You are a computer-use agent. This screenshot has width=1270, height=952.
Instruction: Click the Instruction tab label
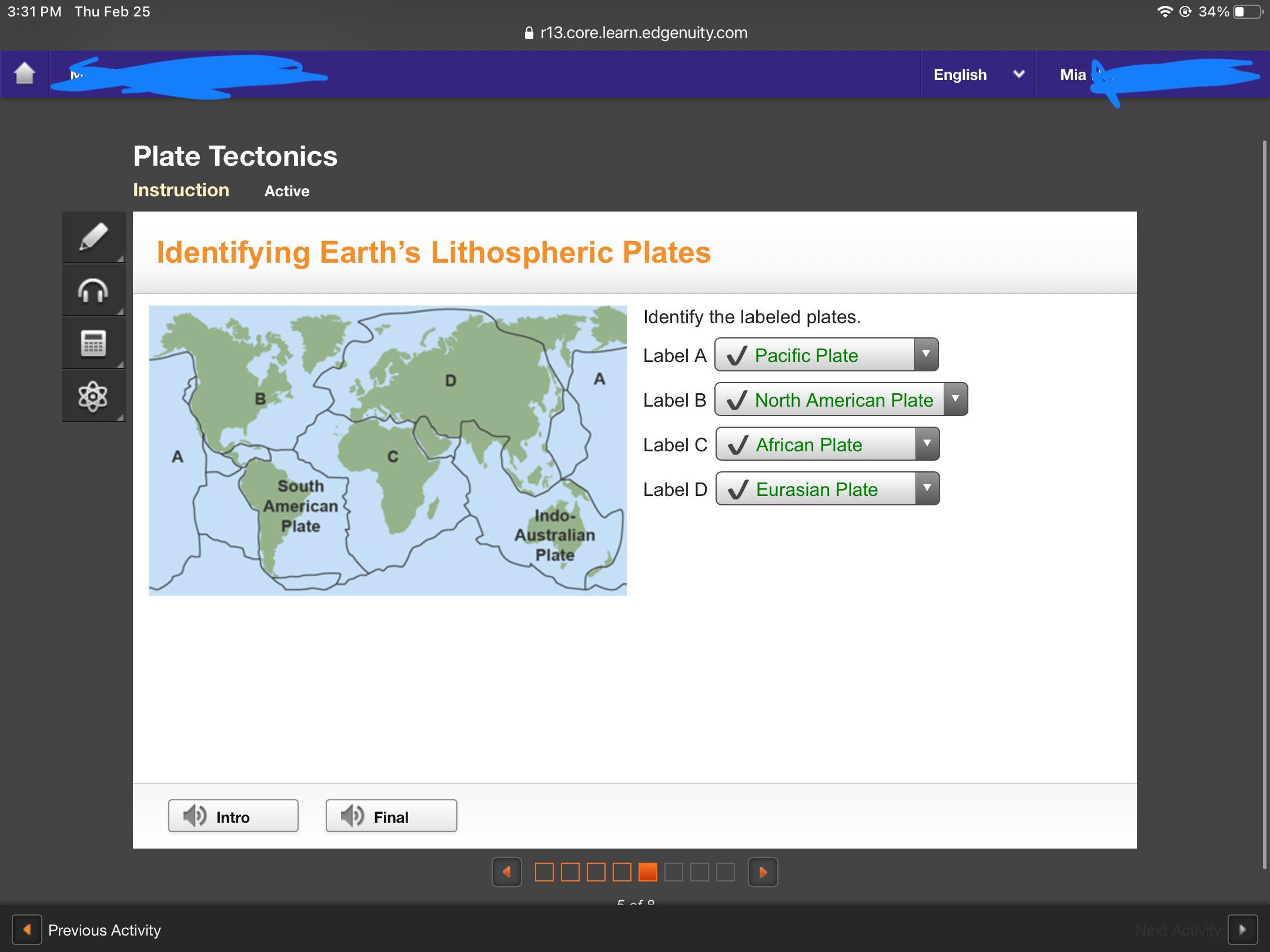(181, 190)
